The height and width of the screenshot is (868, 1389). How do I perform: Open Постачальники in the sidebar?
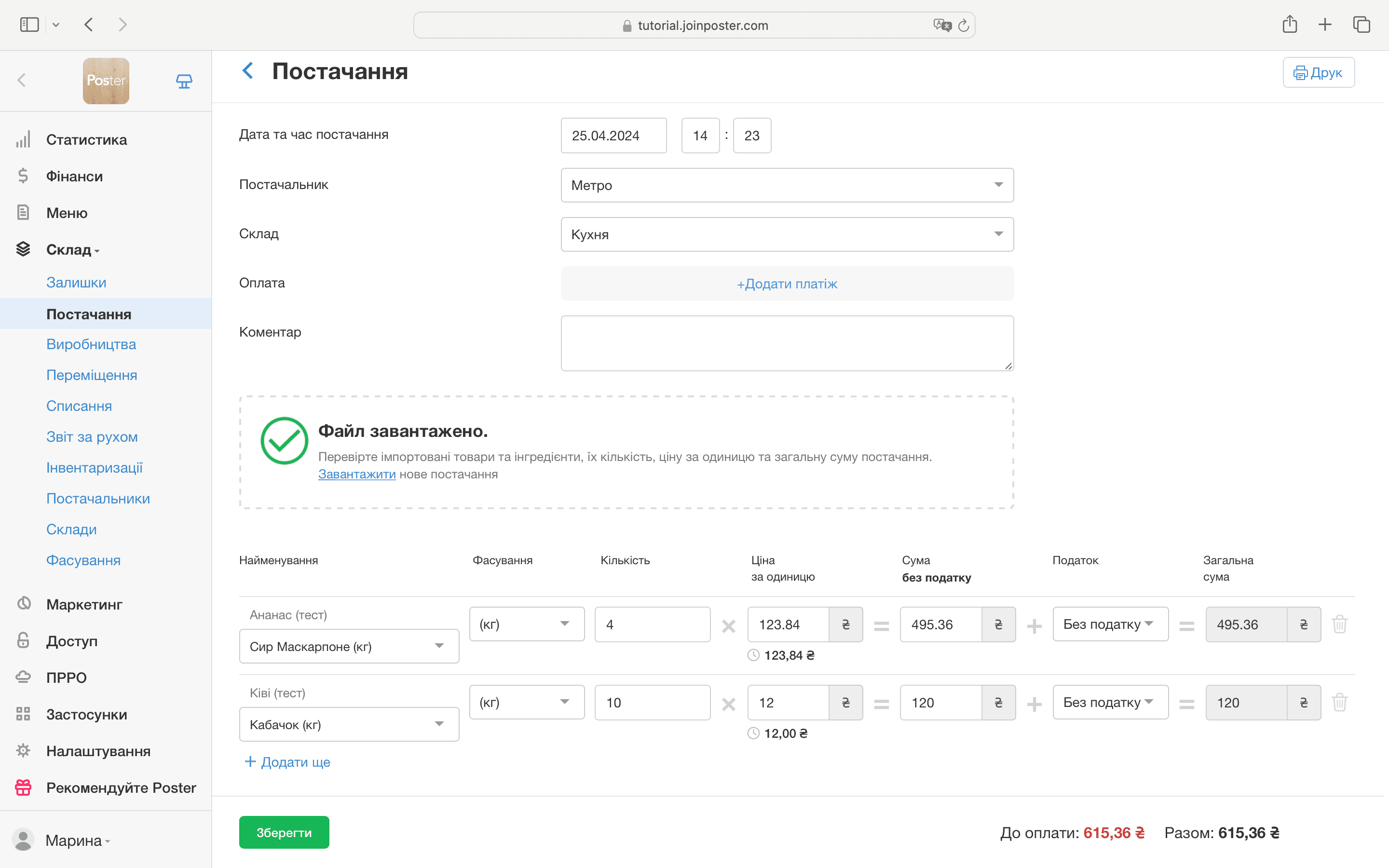98,499
